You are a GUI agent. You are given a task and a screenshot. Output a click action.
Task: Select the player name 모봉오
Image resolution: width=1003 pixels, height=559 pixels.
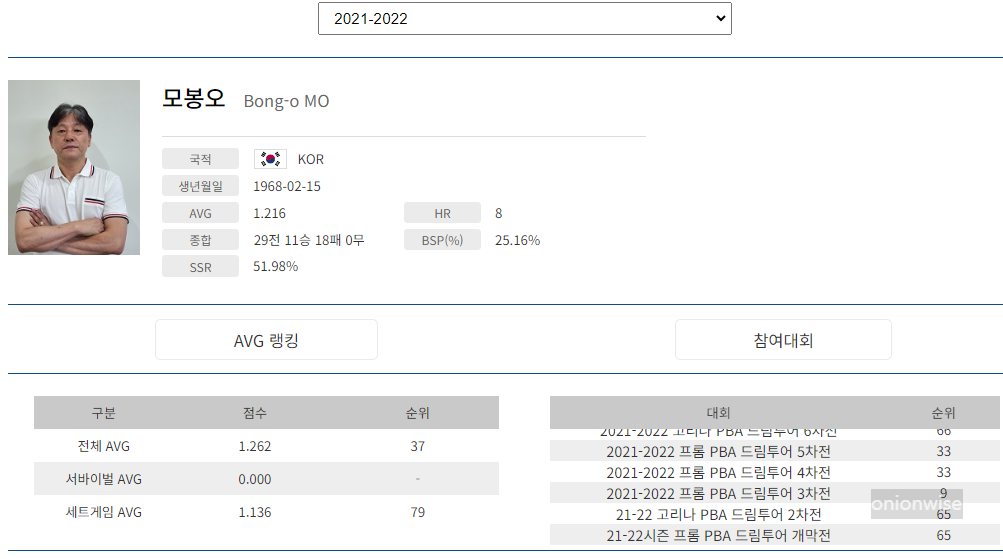(194, 98)
